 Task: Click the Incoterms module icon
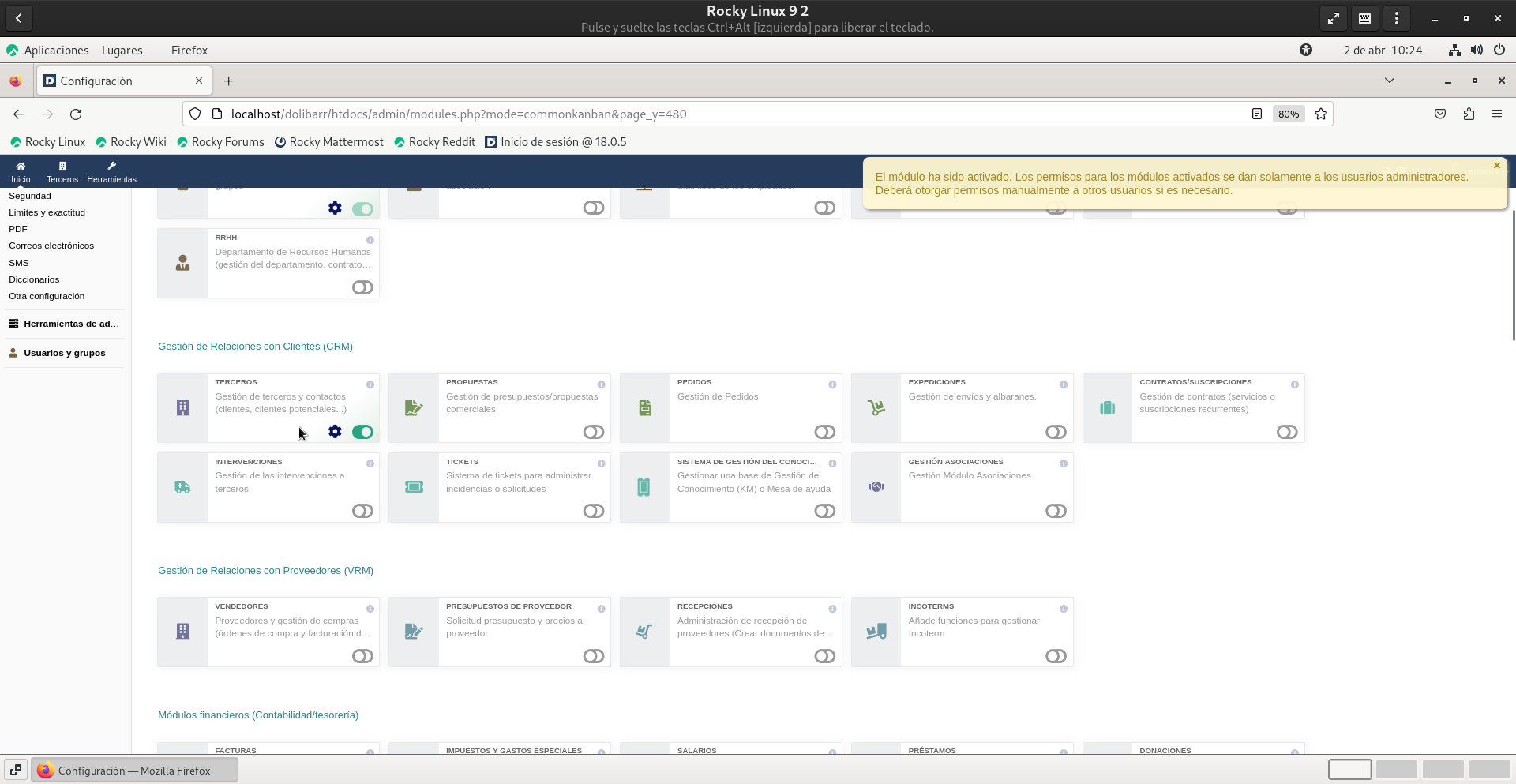pyautogui.click(x=876, y=632)
